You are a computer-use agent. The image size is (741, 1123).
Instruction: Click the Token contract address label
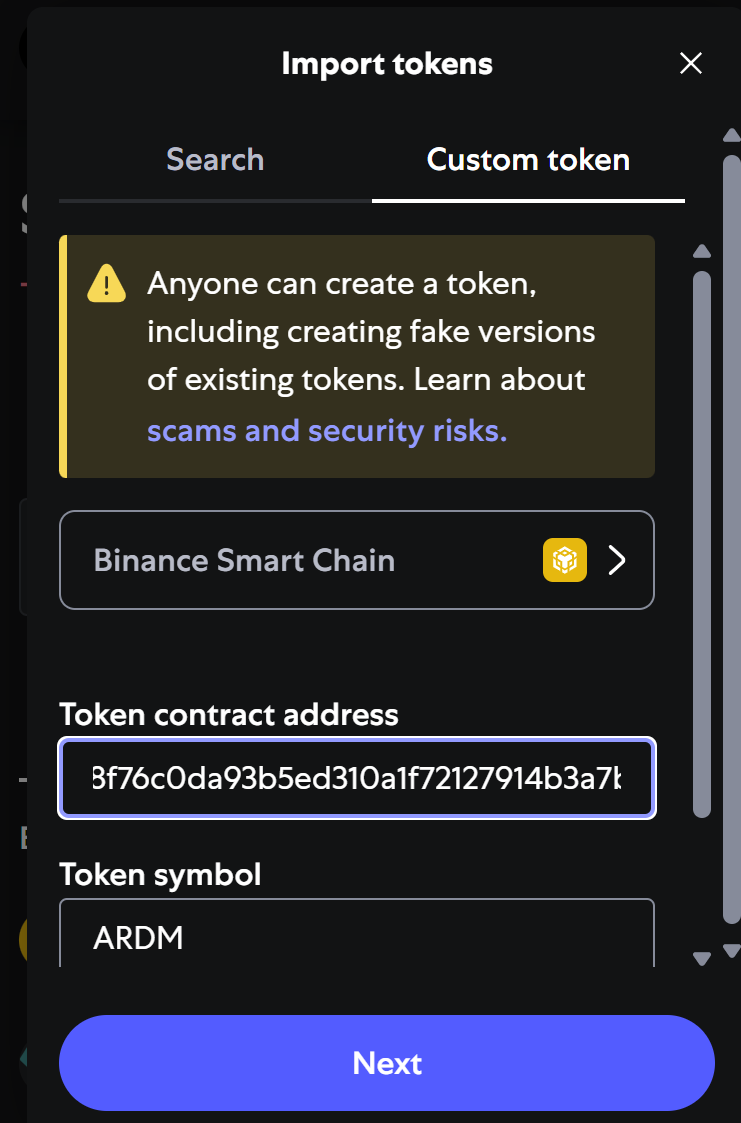(x=229, y=714)
